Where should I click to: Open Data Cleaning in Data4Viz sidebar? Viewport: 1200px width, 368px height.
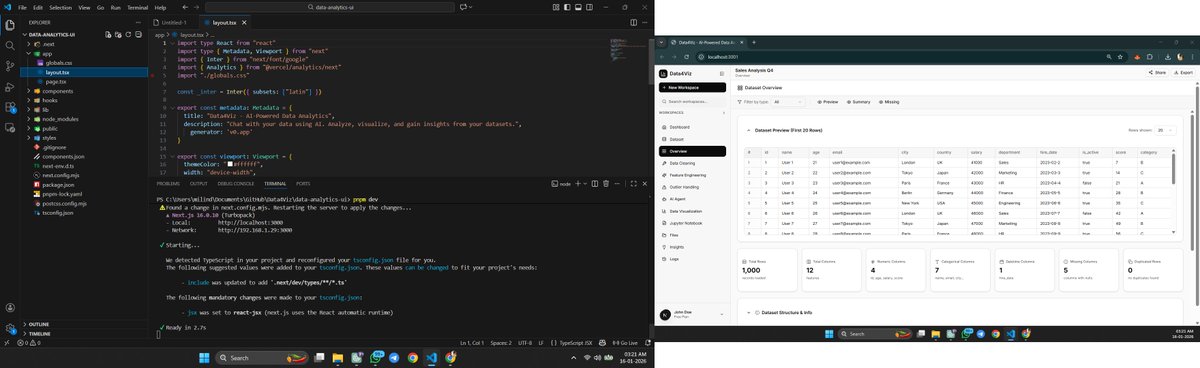point(683,162)
